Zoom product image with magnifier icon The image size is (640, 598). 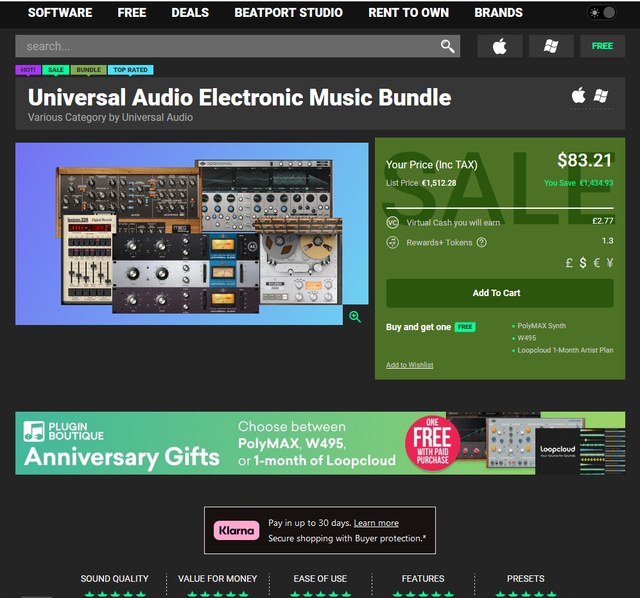[x=355, y=317]
